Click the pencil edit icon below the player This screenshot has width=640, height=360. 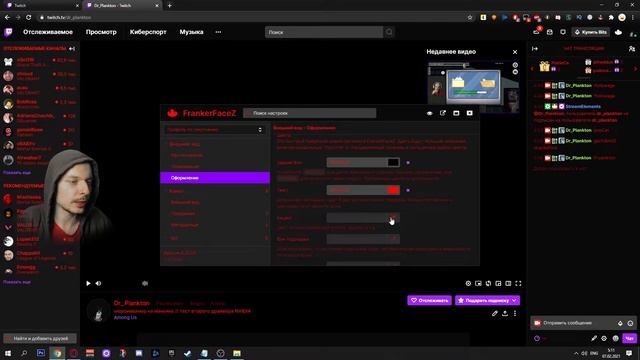495,313
